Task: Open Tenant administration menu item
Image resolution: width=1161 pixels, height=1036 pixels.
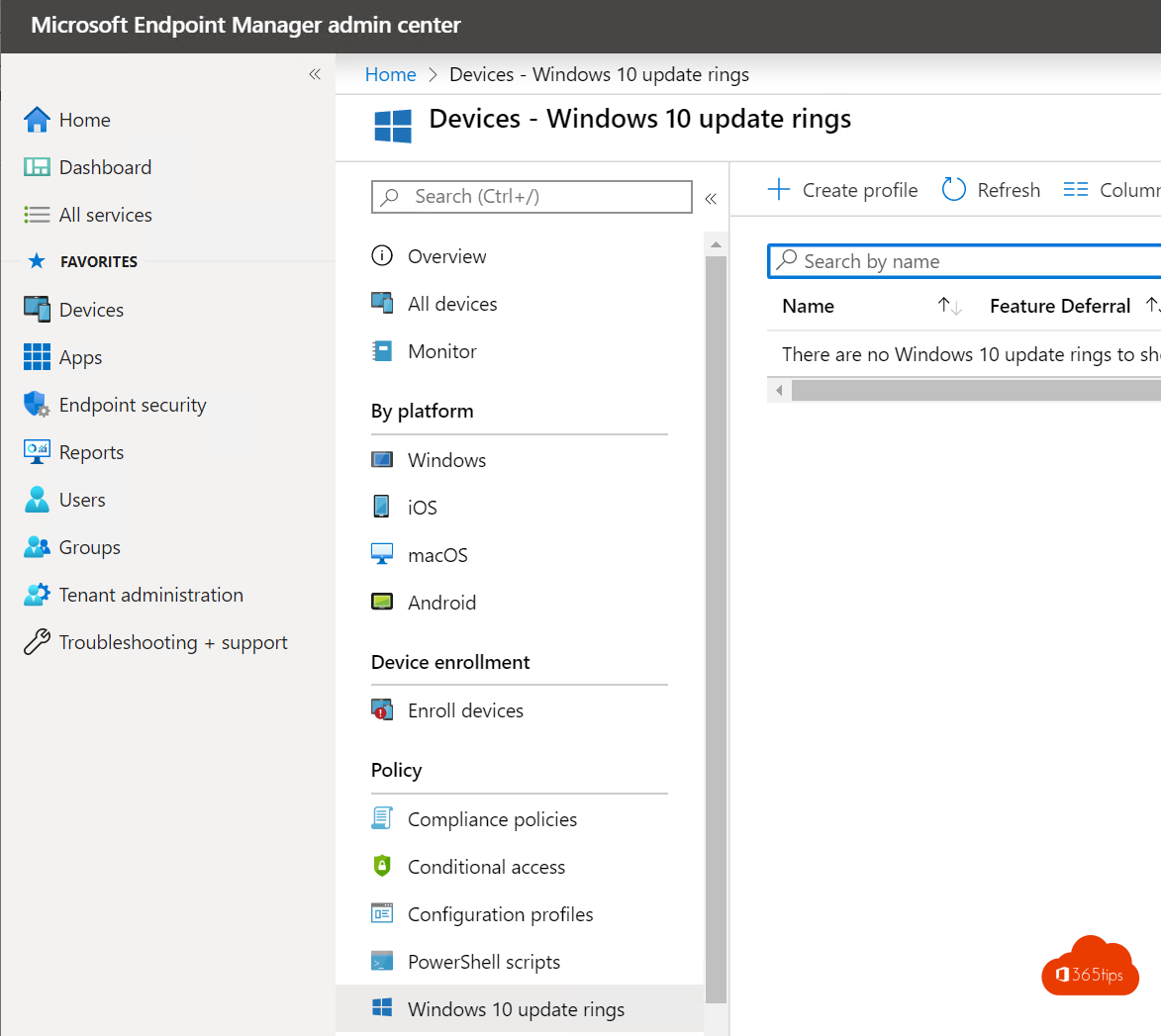Action: (x=151, y=595)
